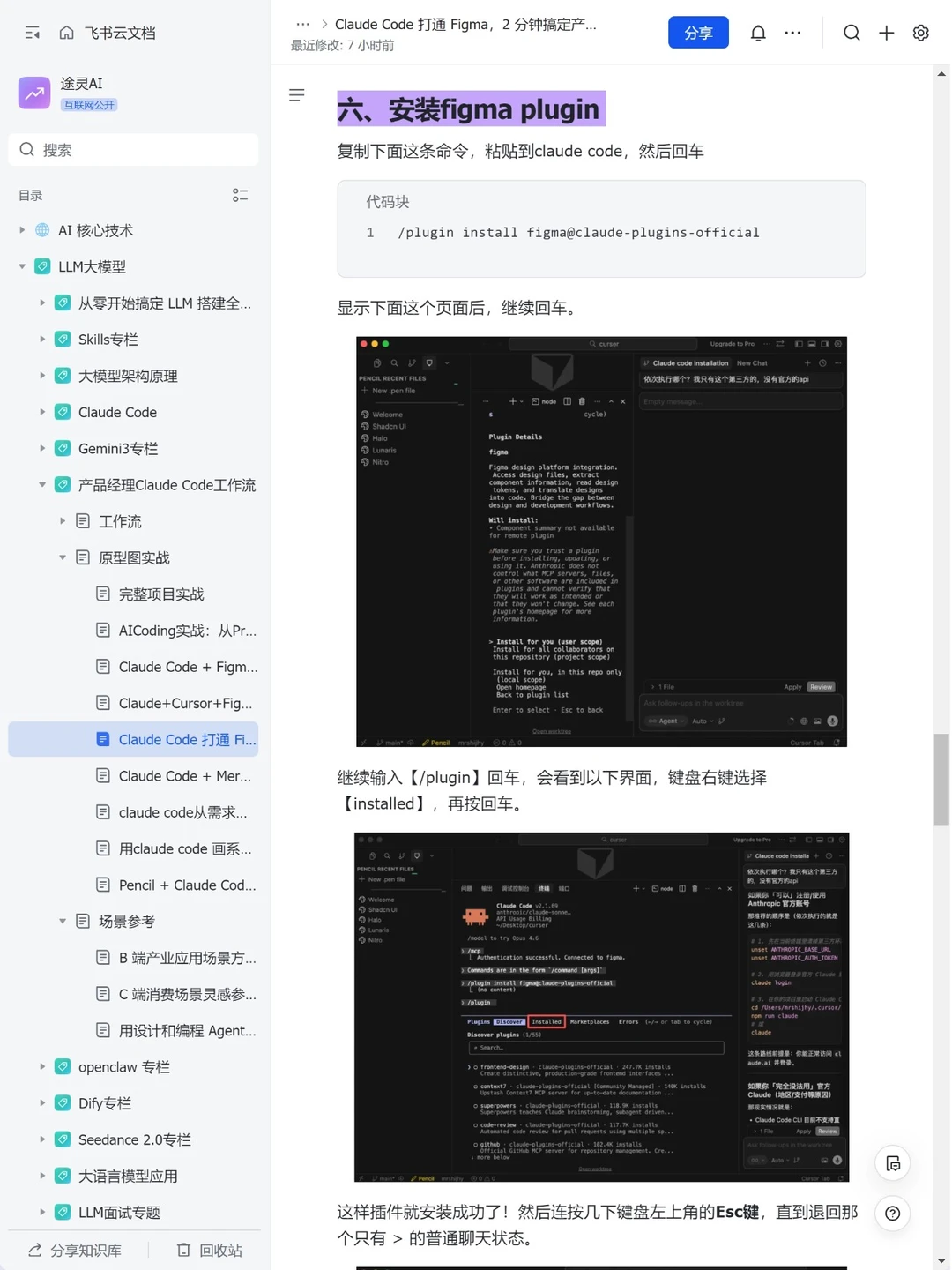952x1270 pixels.
Task: Click the scroll-up arrow of scrollbar
Action: [941, 74]
